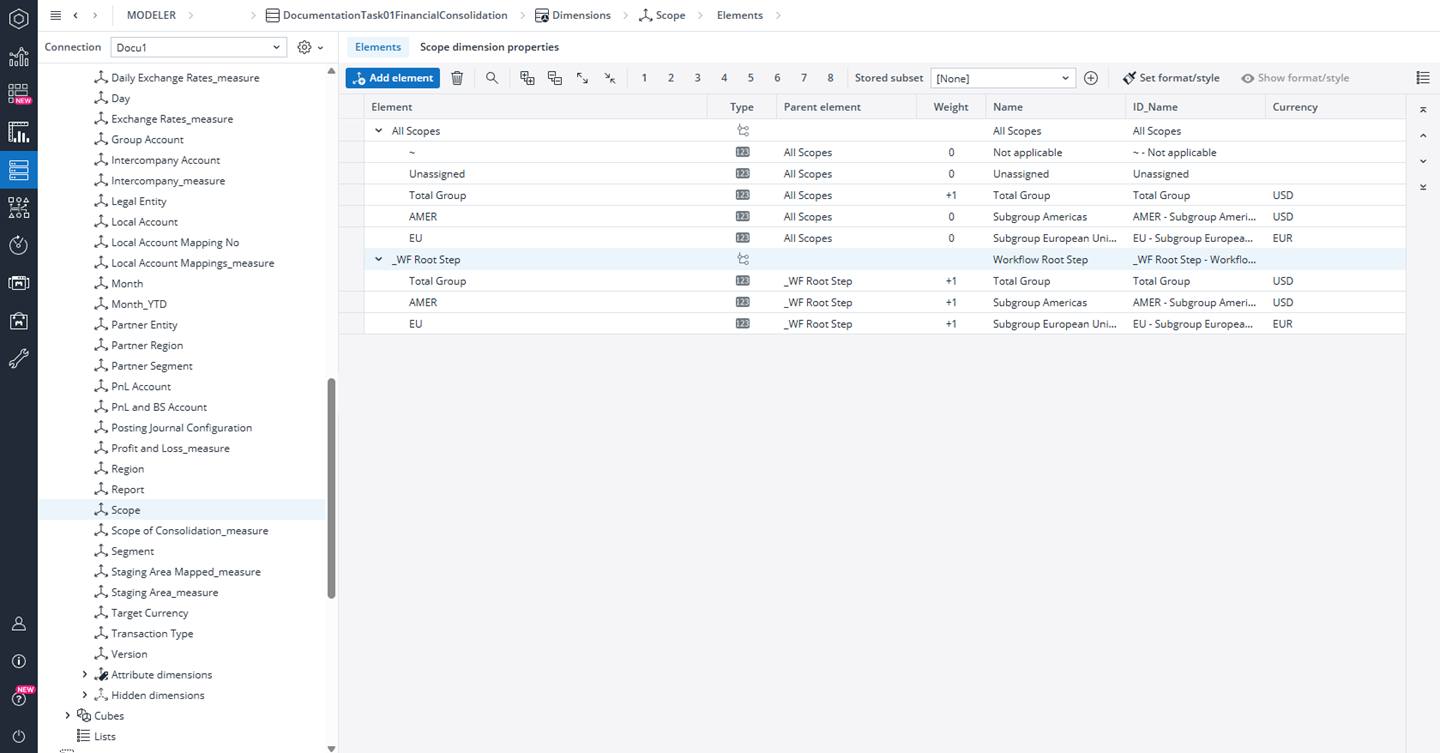Click the power logout icon
Image resolution: width=1440 pixels, height=753 pixels.
pos(18,736)
